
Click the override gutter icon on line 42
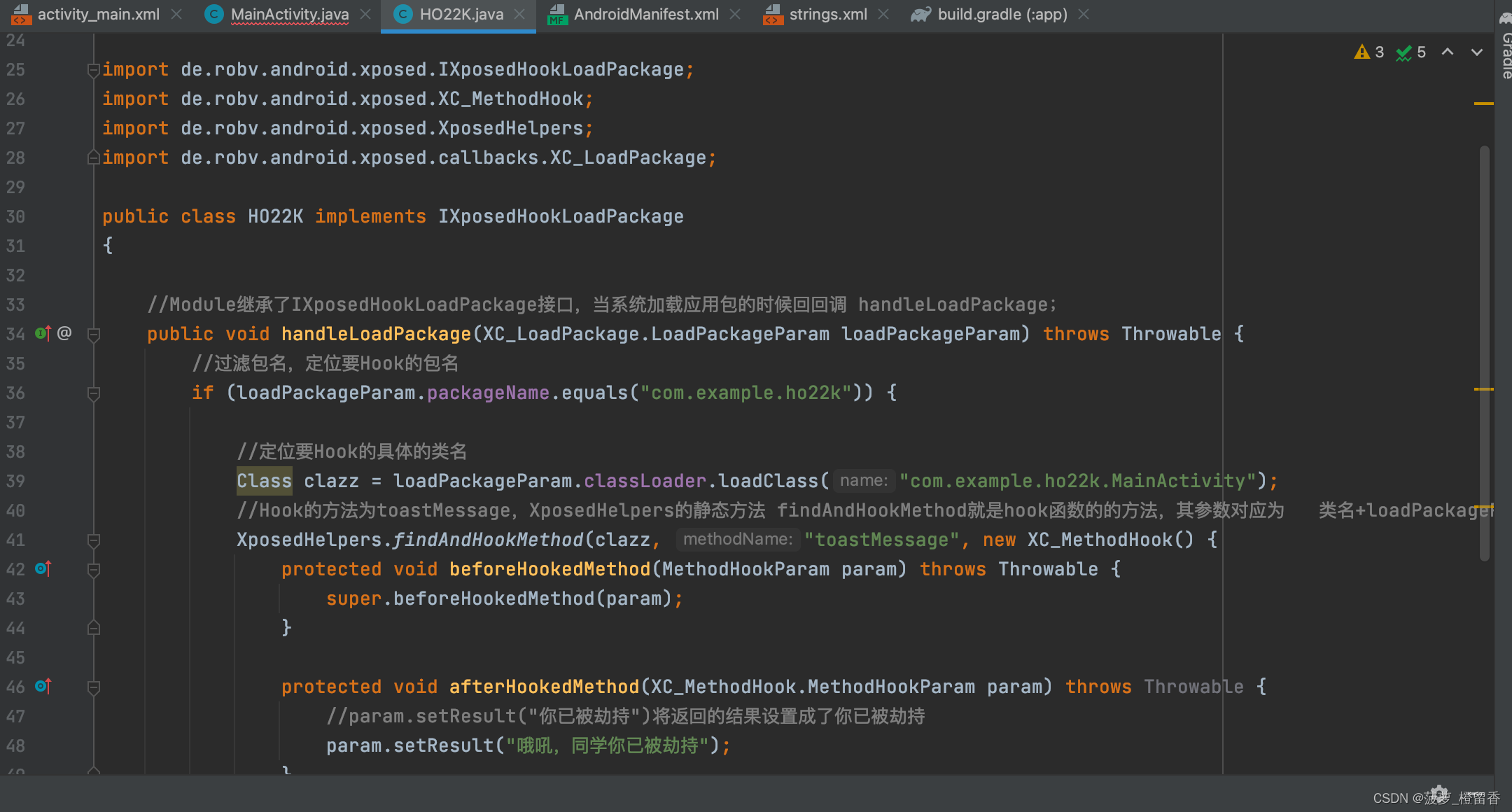click(x=43, y=568)
